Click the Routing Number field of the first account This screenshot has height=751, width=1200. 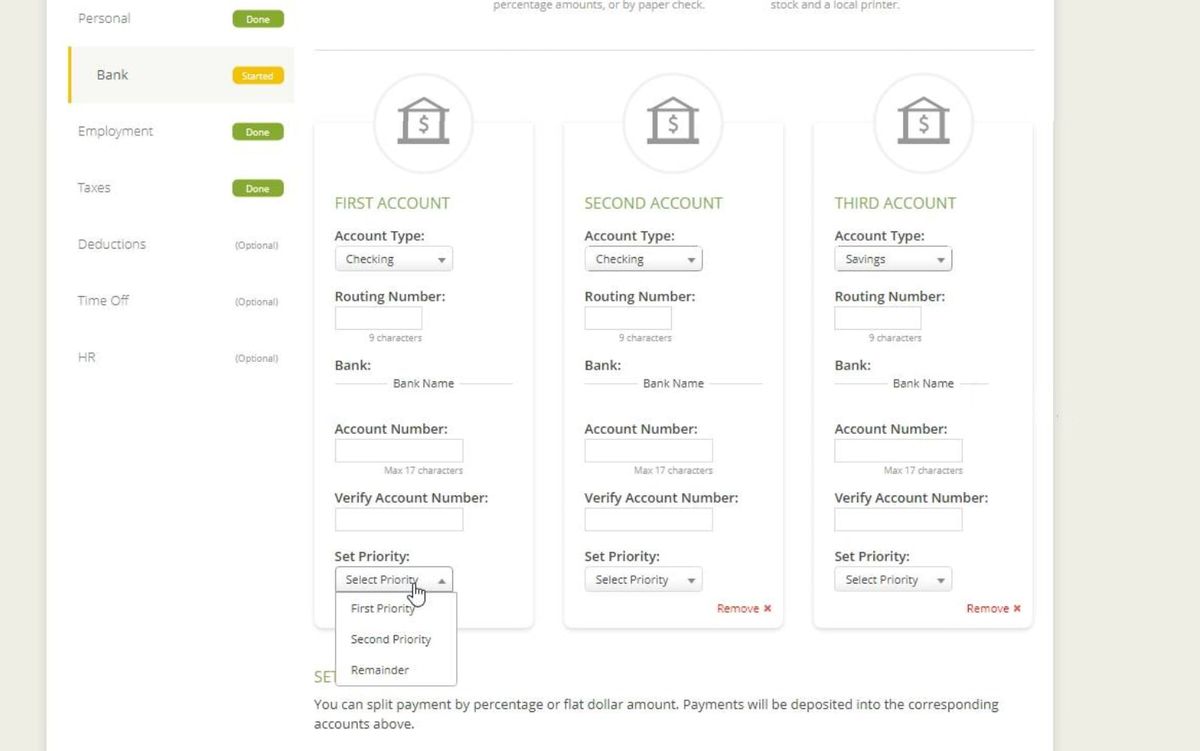coord(379,318)
